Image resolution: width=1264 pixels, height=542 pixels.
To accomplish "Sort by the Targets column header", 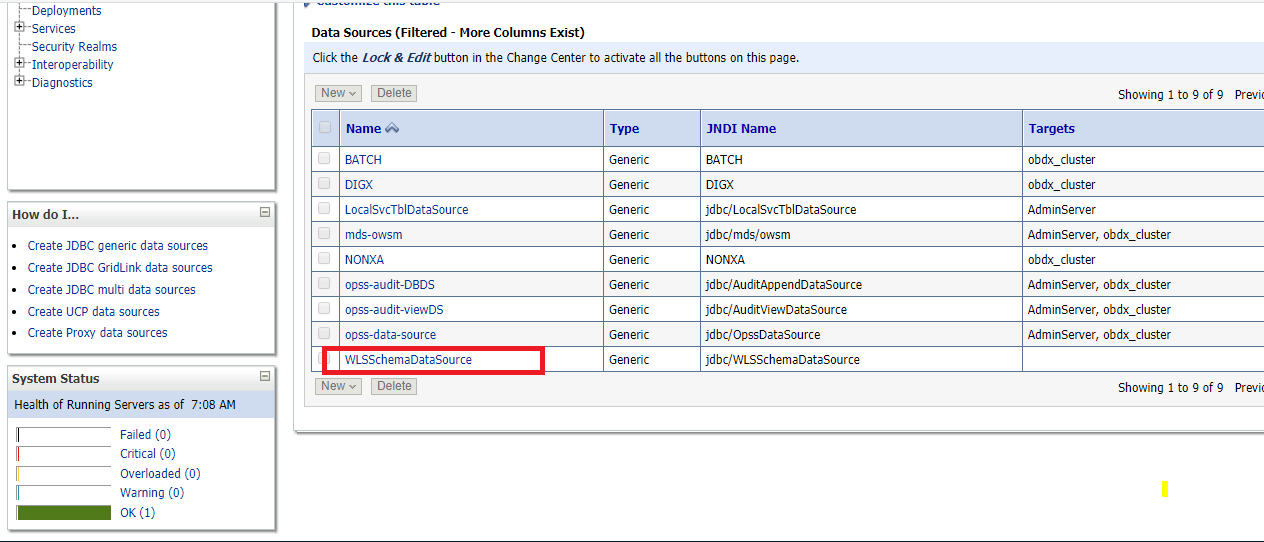I will [1051, 128].
